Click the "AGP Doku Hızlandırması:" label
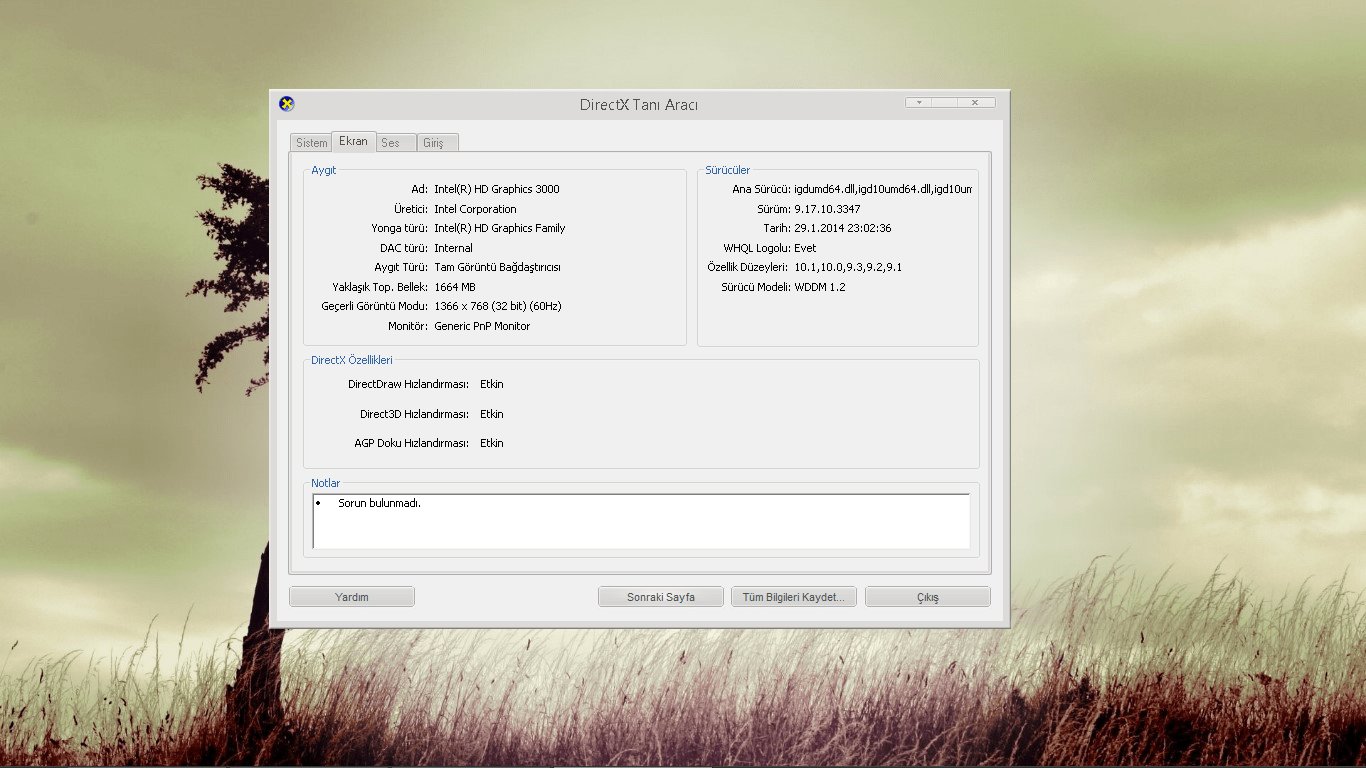The height and width of the screenshot is (768, 1366). [411, 443]
